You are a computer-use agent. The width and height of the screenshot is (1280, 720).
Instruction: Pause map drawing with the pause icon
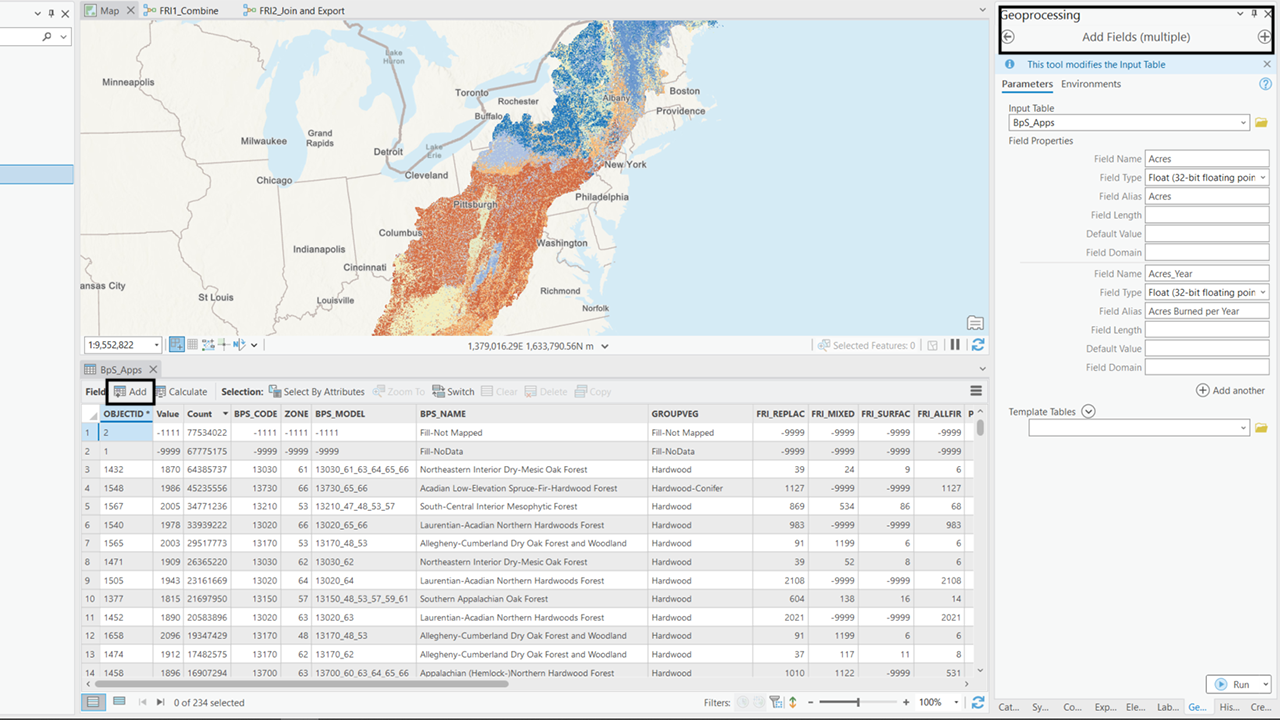(955, 345)
